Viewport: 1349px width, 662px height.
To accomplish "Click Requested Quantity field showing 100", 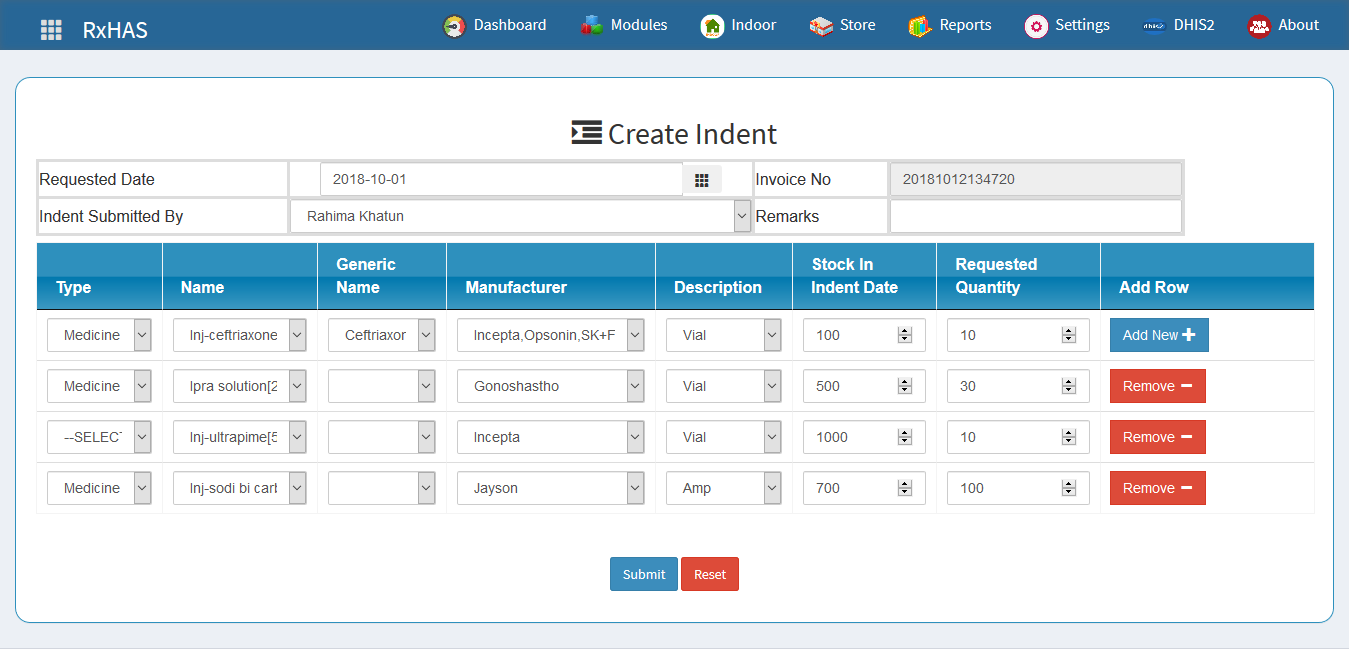I will pyautogui.click(x=1018, y=488).
